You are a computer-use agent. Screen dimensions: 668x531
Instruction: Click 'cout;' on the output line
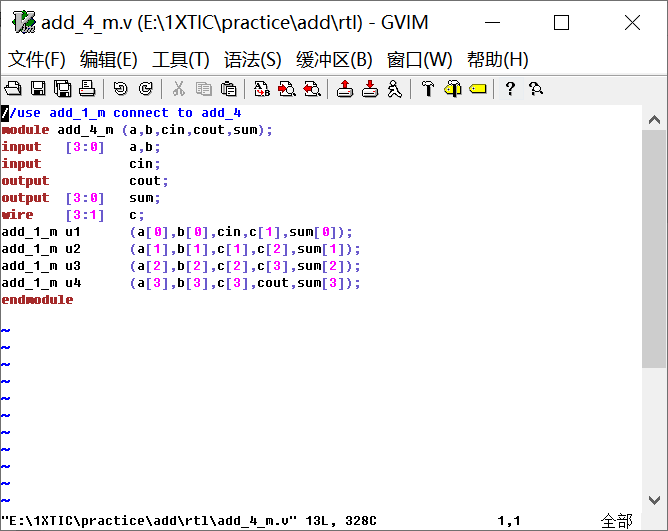(149, 181)
